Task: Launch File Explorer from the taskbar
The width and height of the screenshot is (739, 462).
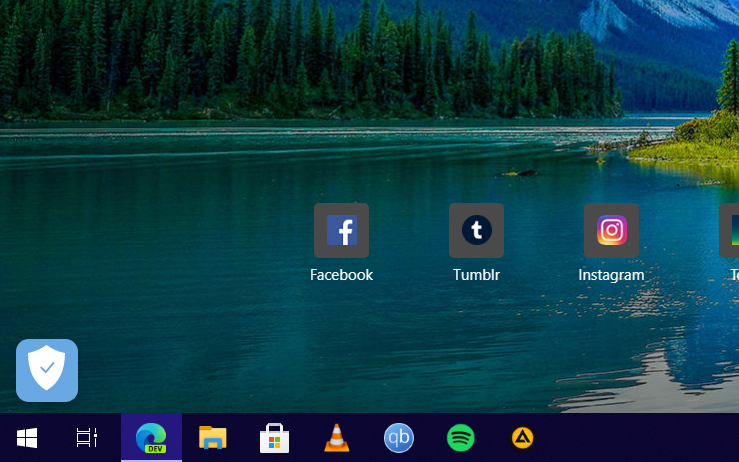Action: 213,437
